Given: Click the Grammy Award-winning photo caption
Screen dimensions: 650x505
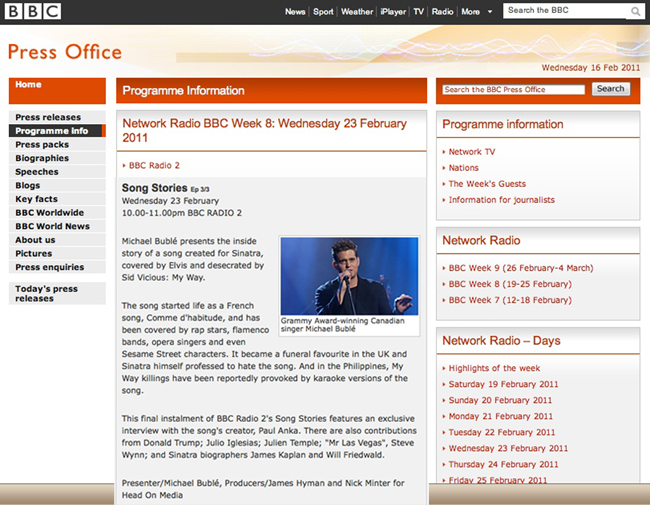Looking at the screenshot, I should [342, 325].
